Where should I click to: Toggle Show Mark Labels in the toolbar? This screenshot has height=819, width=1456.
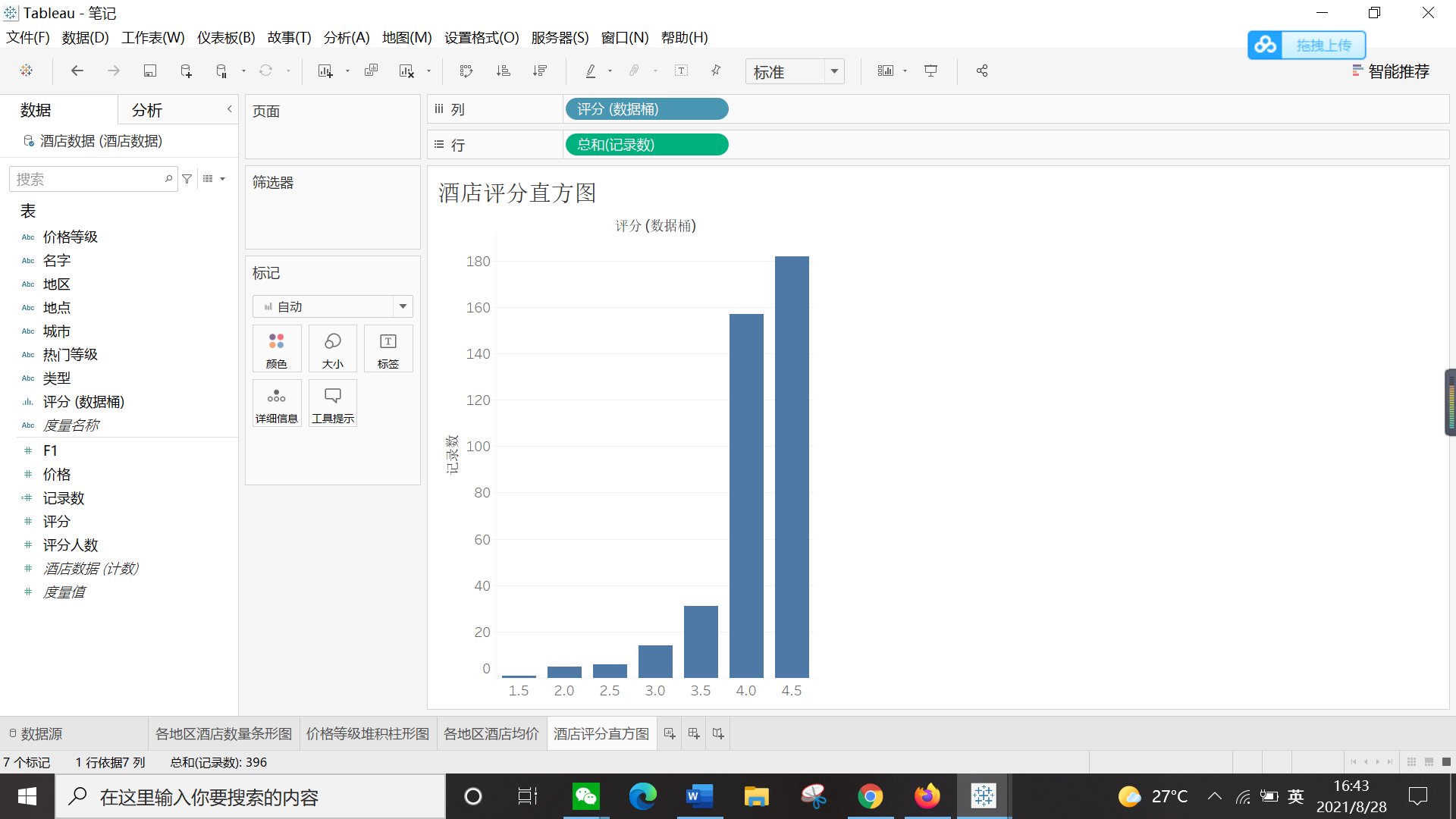click(681, 71)
